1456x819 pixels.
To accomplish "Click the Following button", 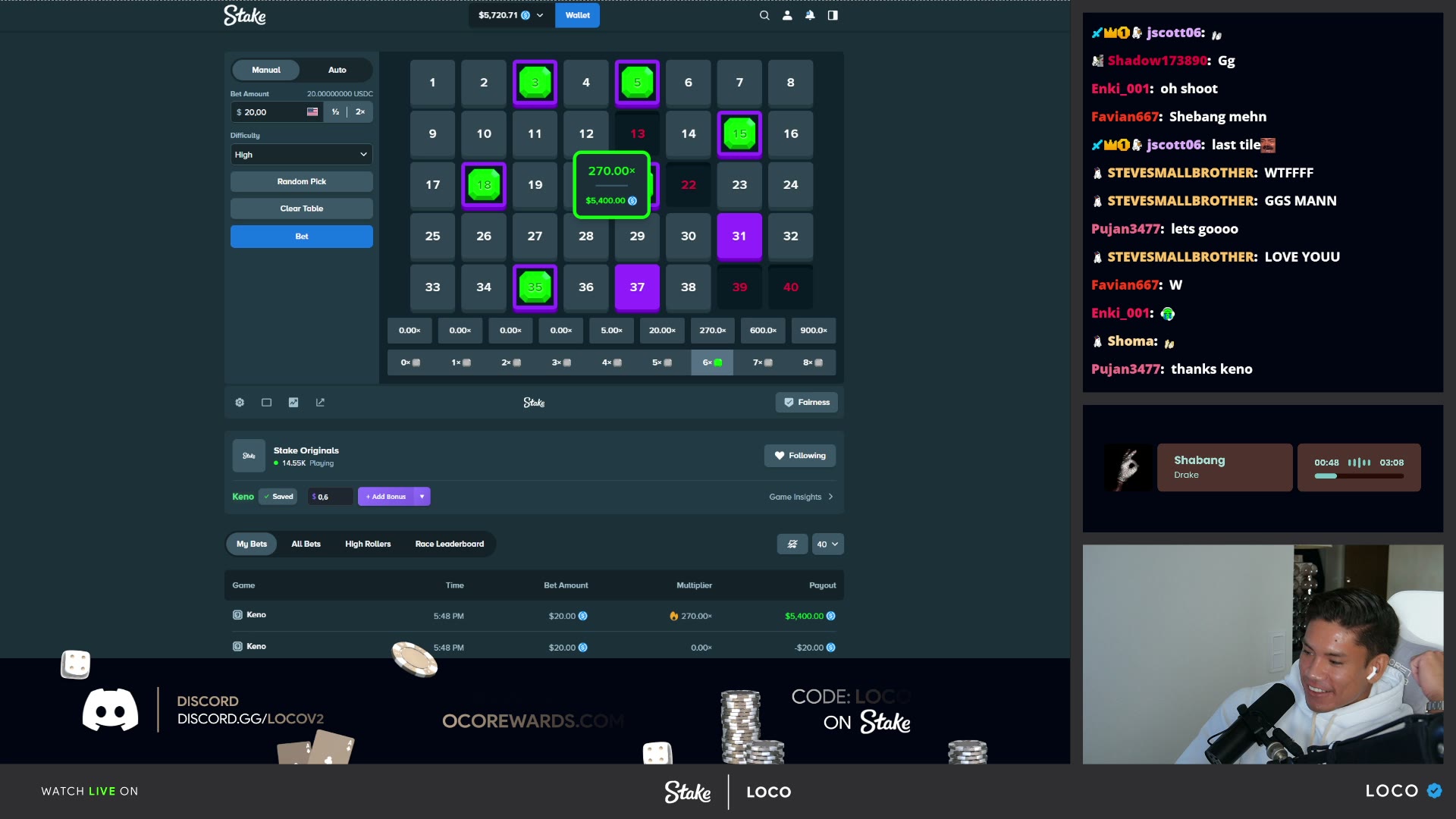I will click(x=800, y=456).
